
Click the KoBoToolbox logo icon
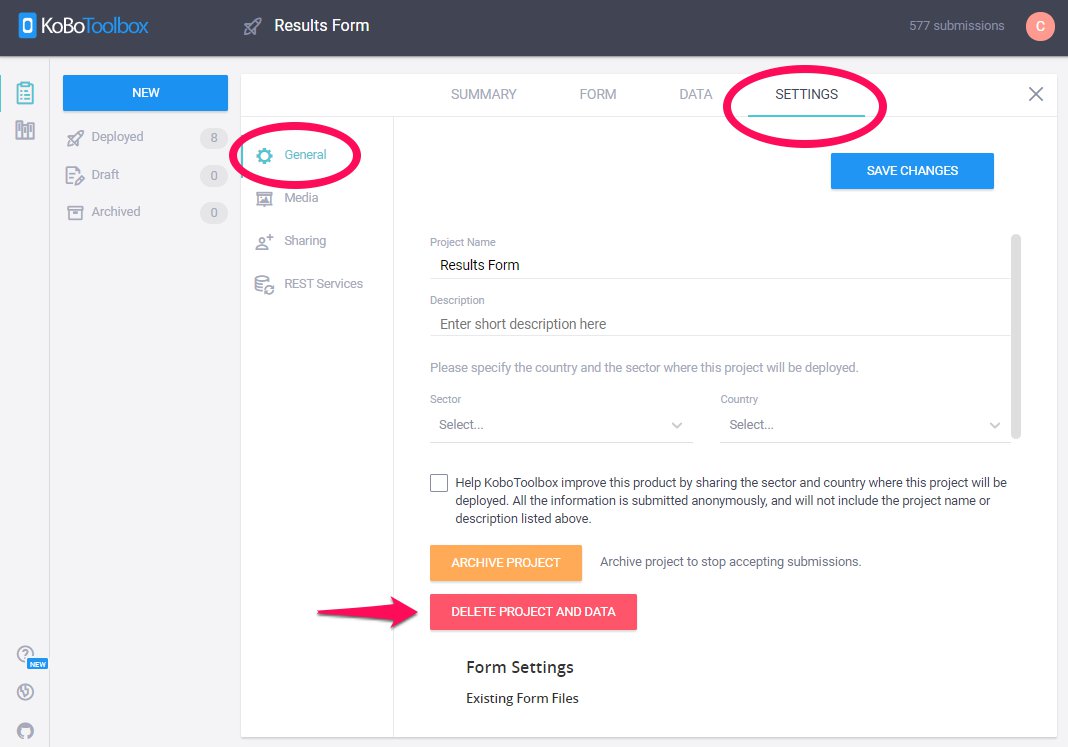coord(28,25)
